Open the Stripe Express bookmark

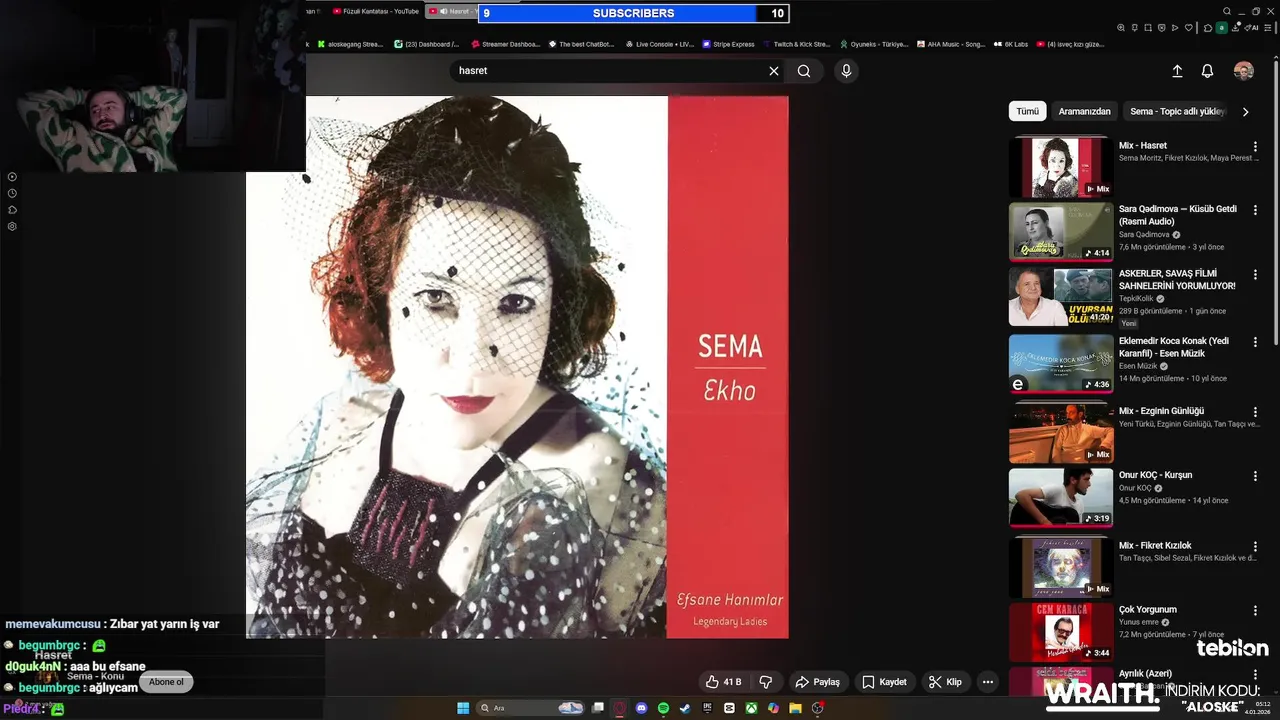(728, 44)
